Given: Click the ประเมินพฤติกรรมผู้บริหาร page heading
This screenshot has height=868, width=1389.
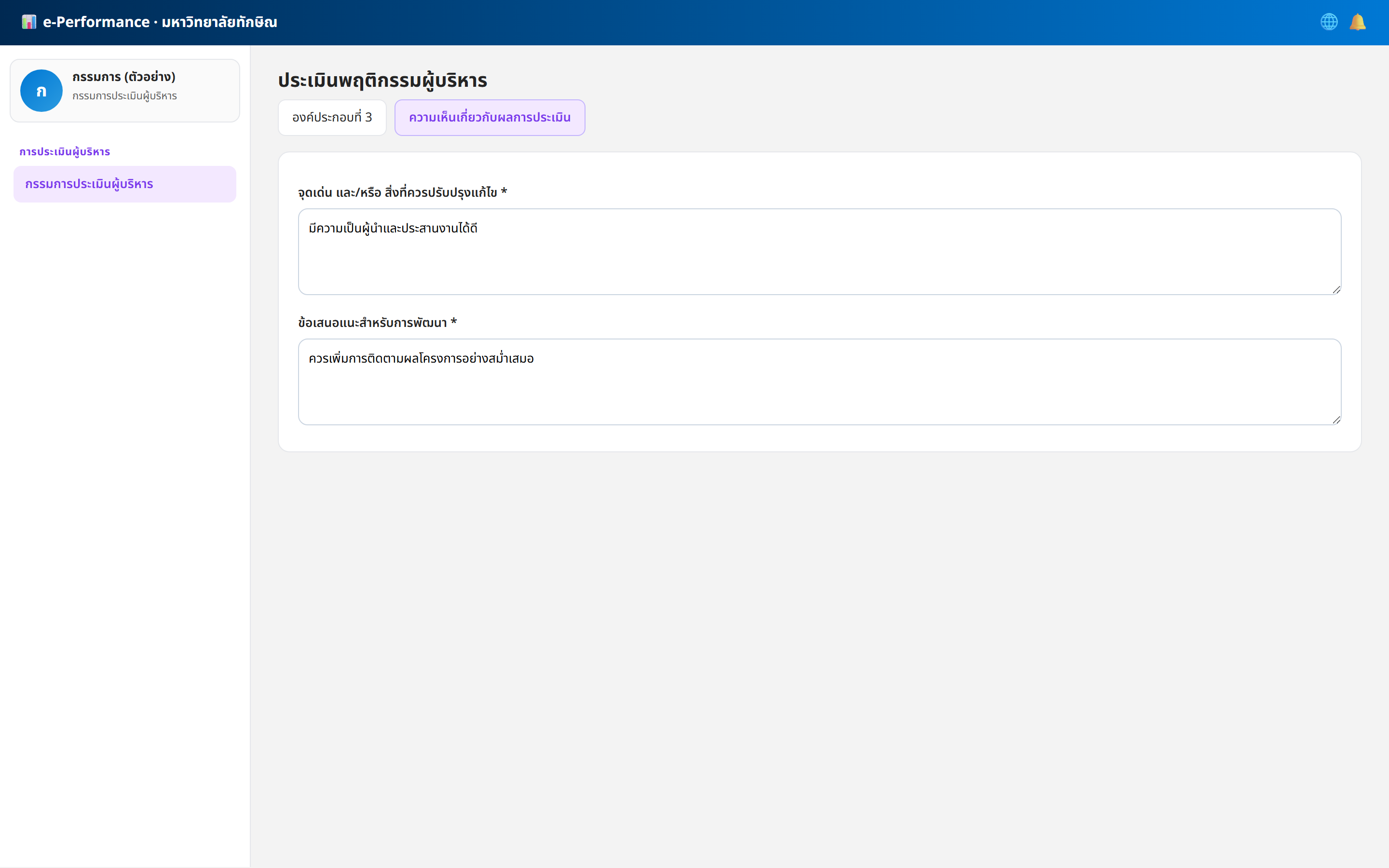Looking at the screenshot, I should [383, 81].
